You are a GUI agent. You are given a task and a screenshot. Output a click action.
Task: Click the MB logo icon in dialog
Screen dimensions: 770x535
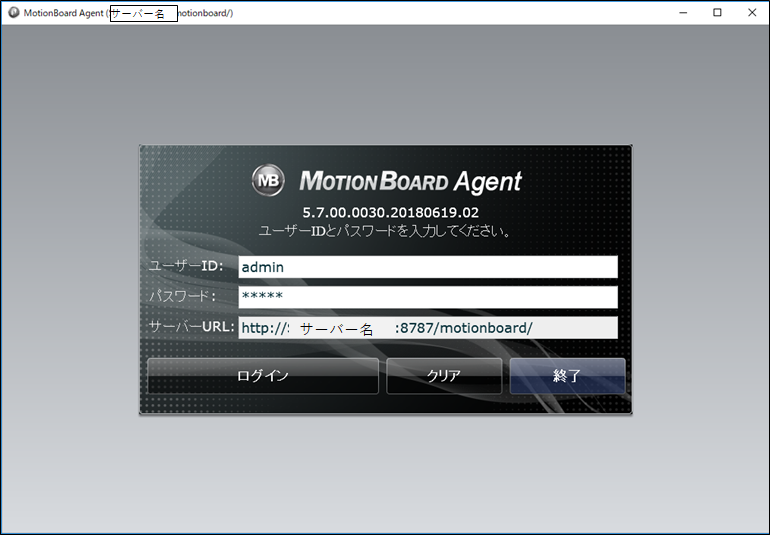[268, 180]
